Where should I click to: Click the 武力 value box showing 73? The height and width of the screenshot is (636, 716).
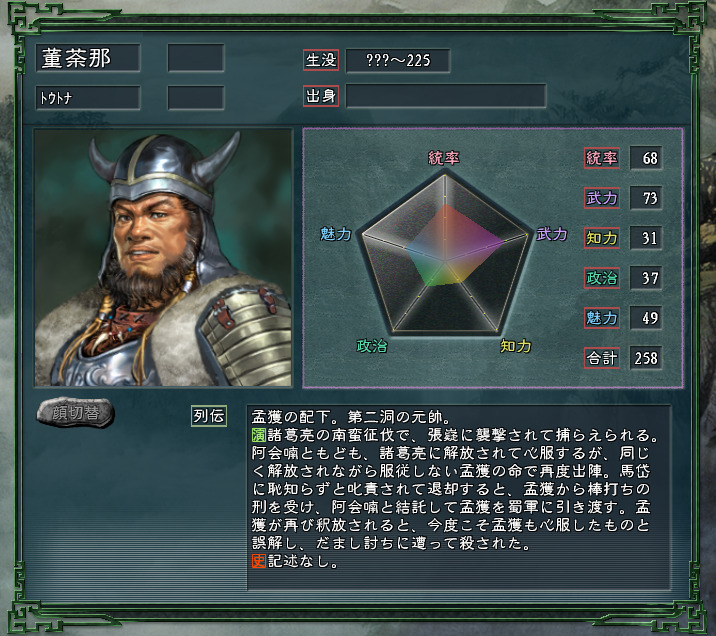click(x=646, y=198)
